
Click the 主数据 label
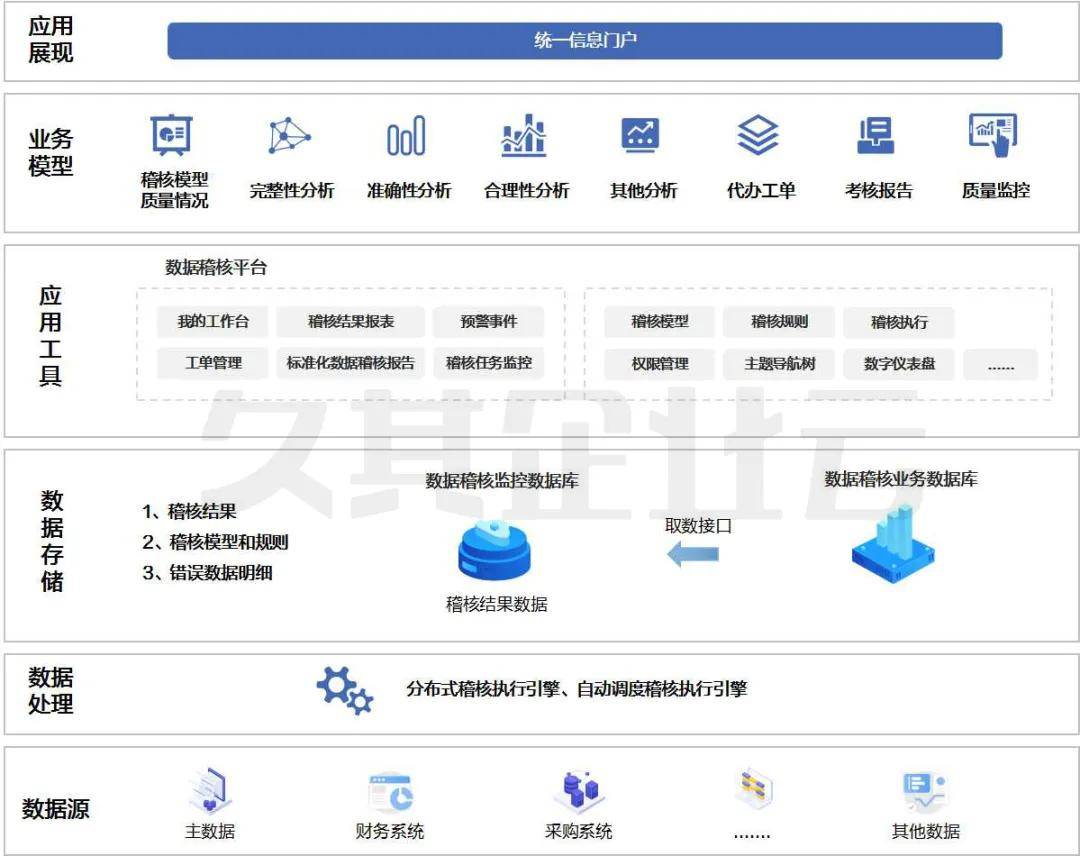(210, 832)
